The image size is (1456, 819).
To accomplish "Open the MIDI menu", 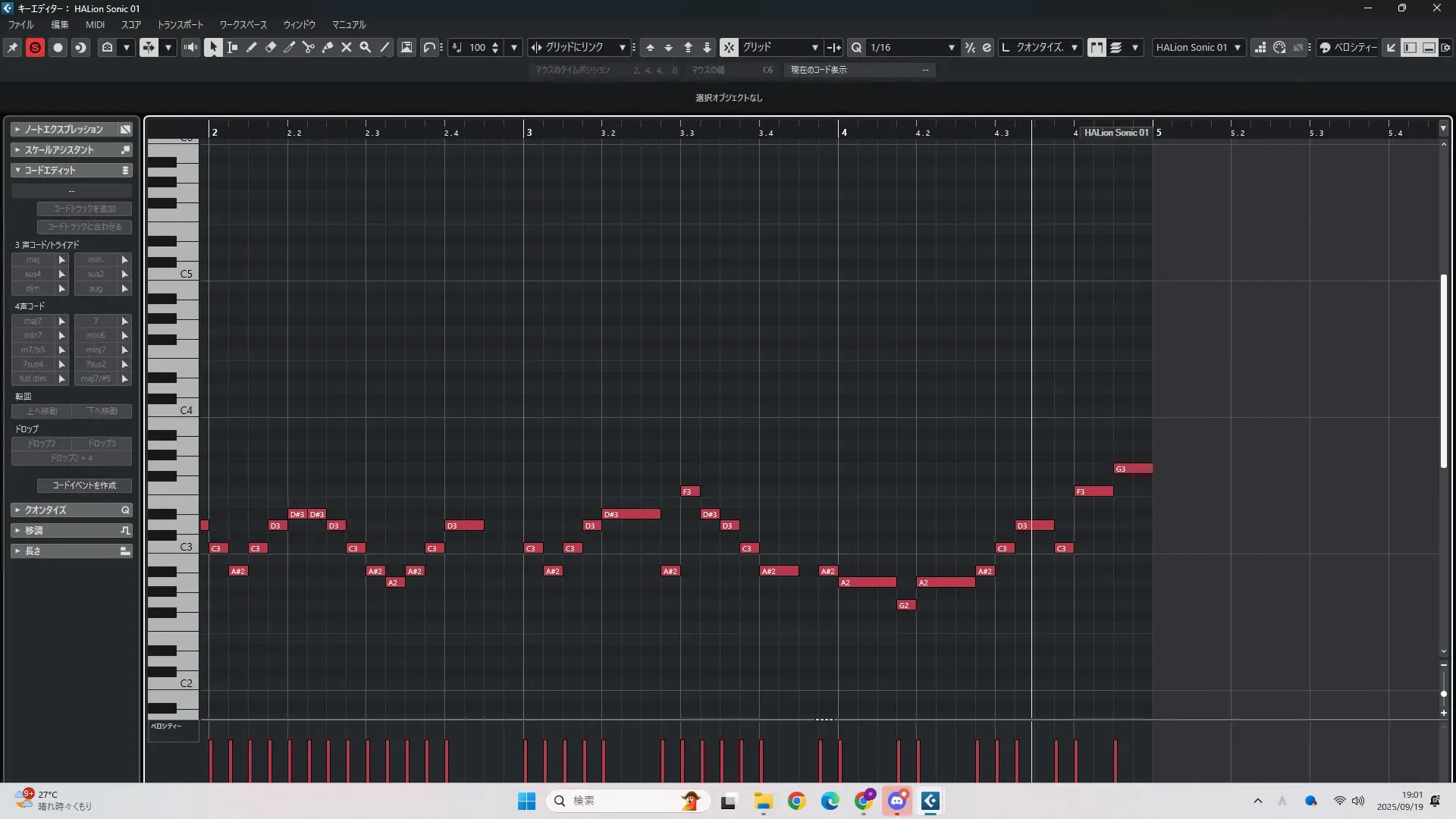I will tap(95, 24).
